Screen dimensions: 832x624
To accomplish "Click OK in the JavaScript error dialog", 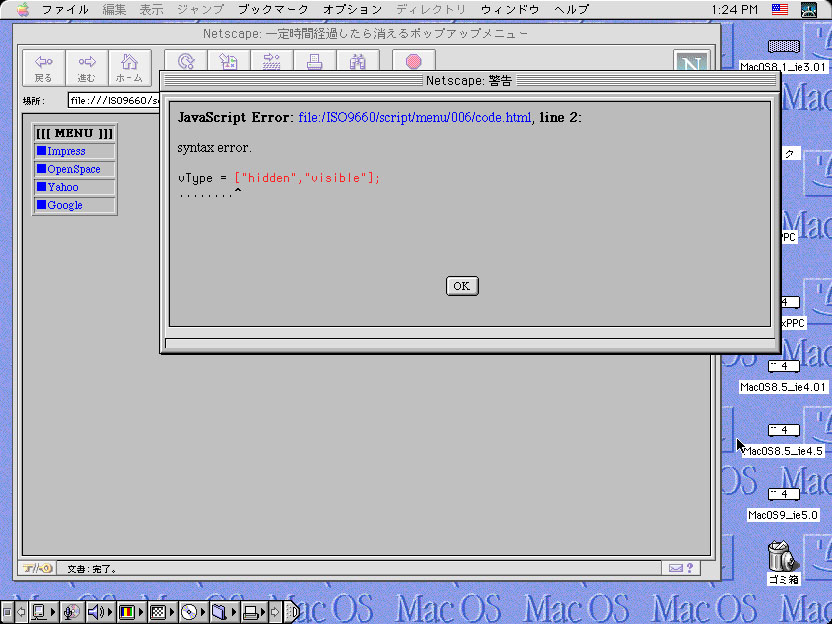I will (x=462, y=286).
